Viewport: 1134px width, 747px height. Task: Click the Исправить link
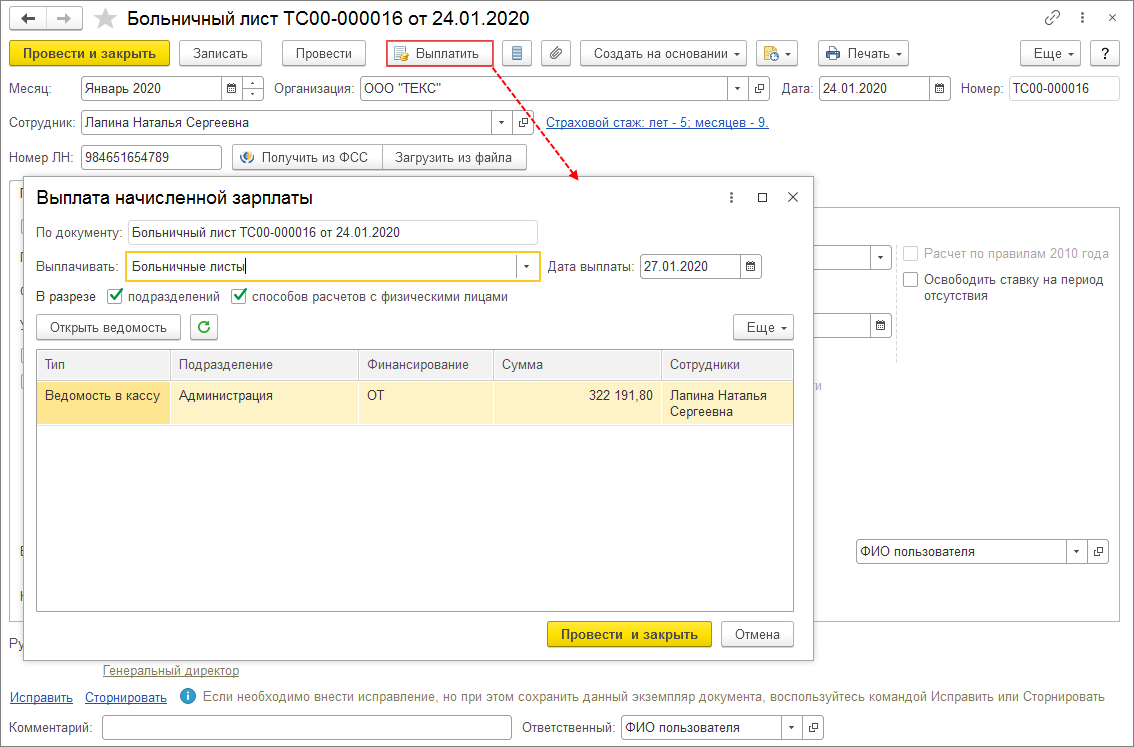(41, 697)
